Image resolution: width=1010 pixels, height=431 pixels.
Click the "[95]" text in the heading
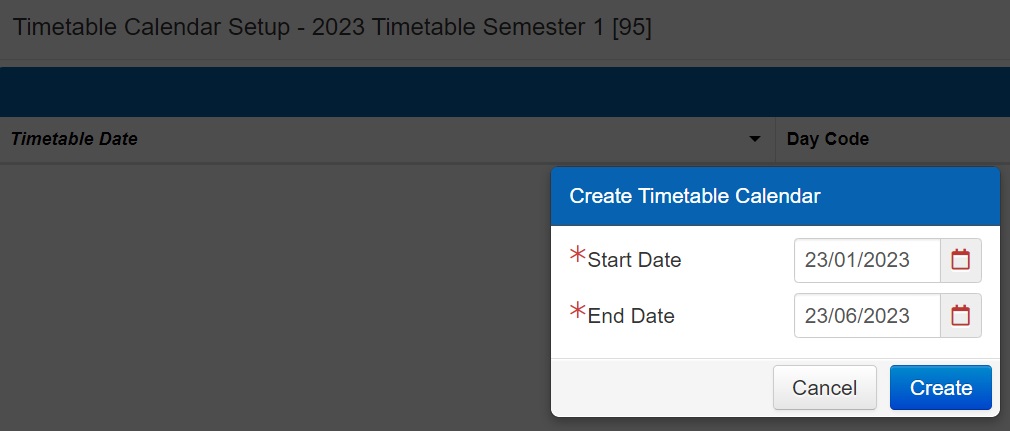pyautogui.click(x=630, y=28)
